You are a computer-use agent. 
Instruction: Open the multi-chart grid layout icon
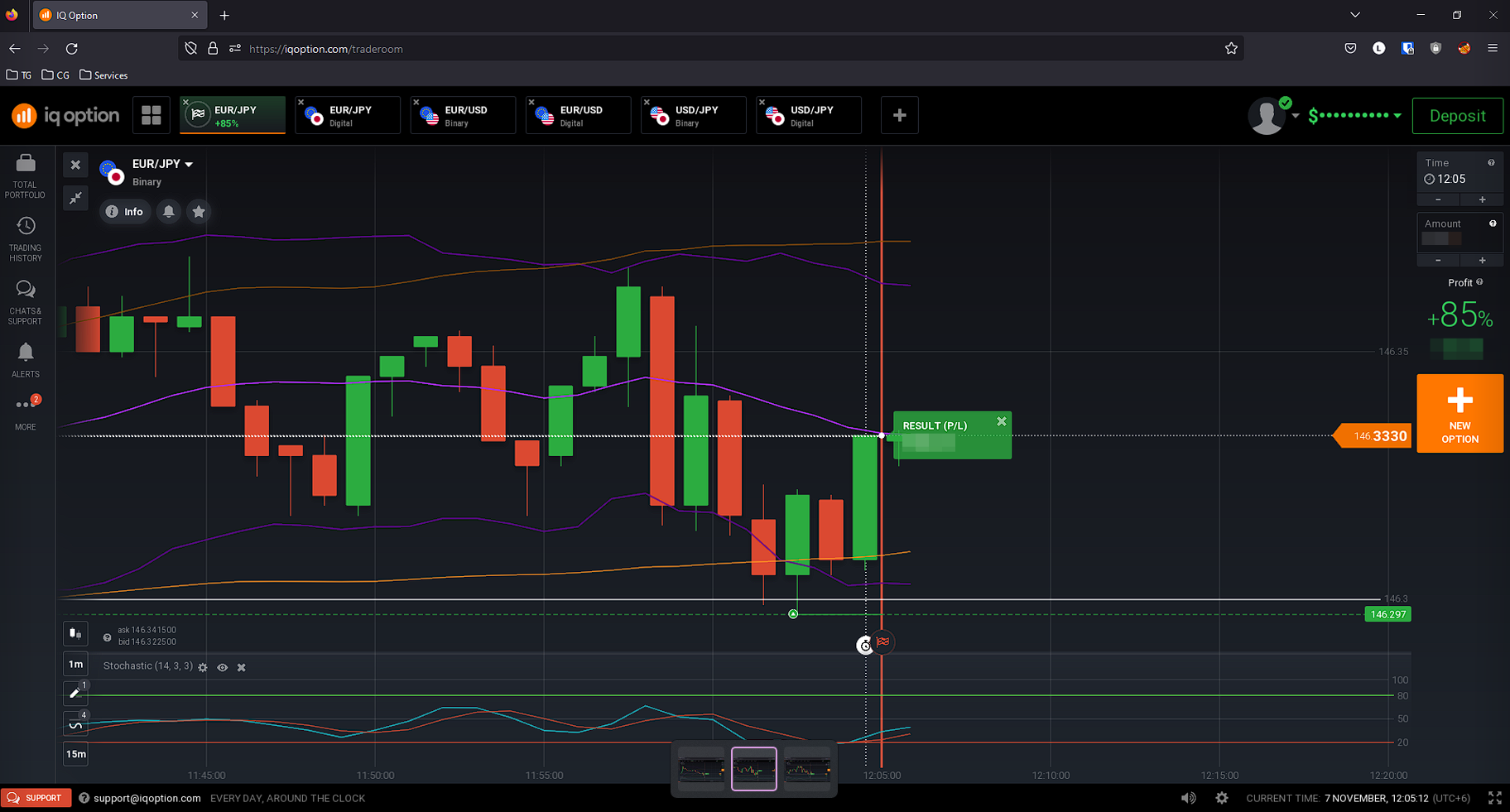click(x=151, y=115)
